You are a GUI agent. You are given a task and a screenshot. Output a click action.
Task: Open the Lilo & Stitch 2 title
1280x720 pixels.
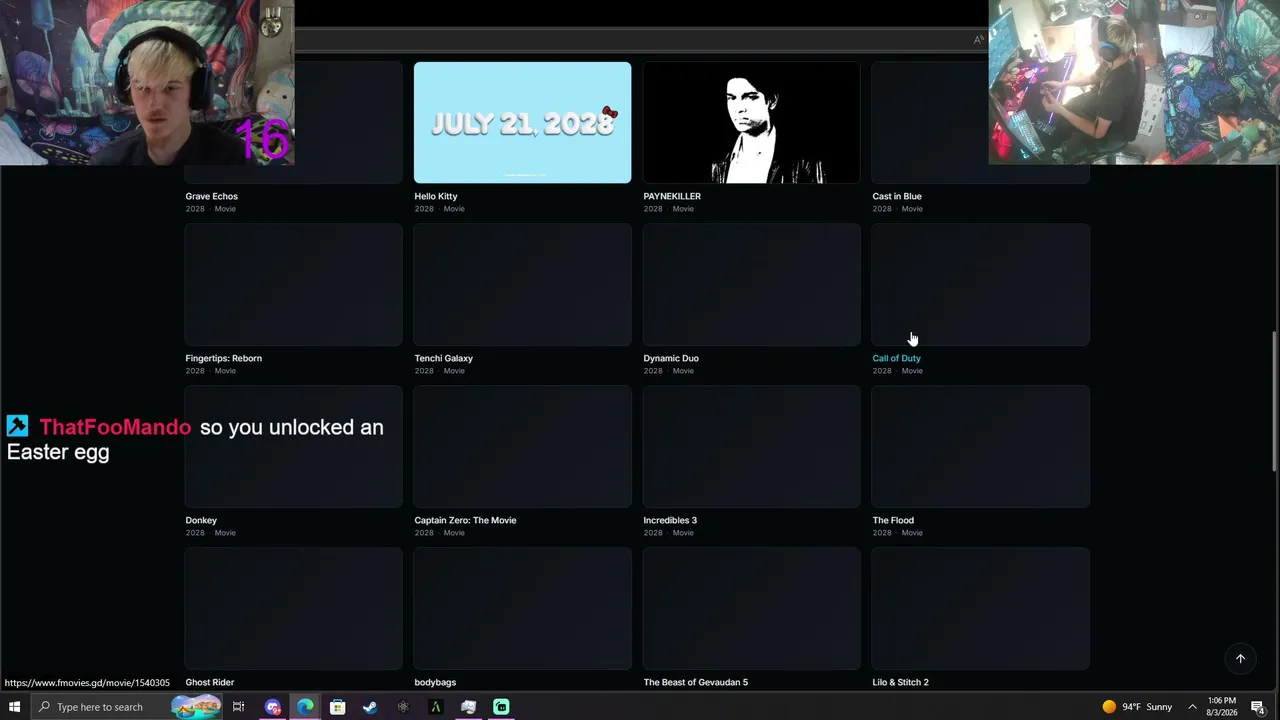pyautogui.click(x=900, y=682)
